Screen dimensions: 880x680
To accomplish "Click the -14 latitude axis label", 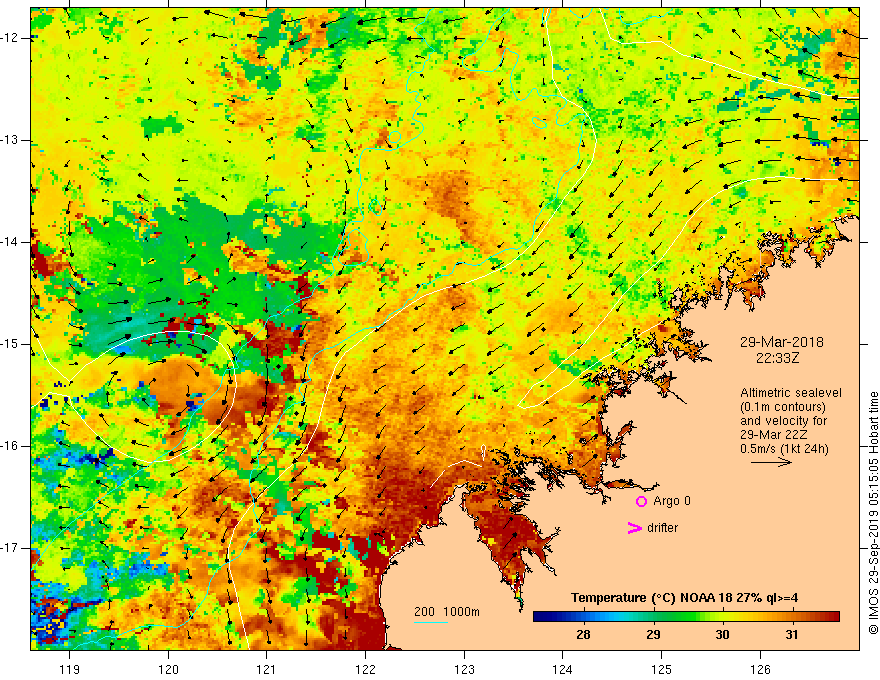I will [x=11, y=242].
